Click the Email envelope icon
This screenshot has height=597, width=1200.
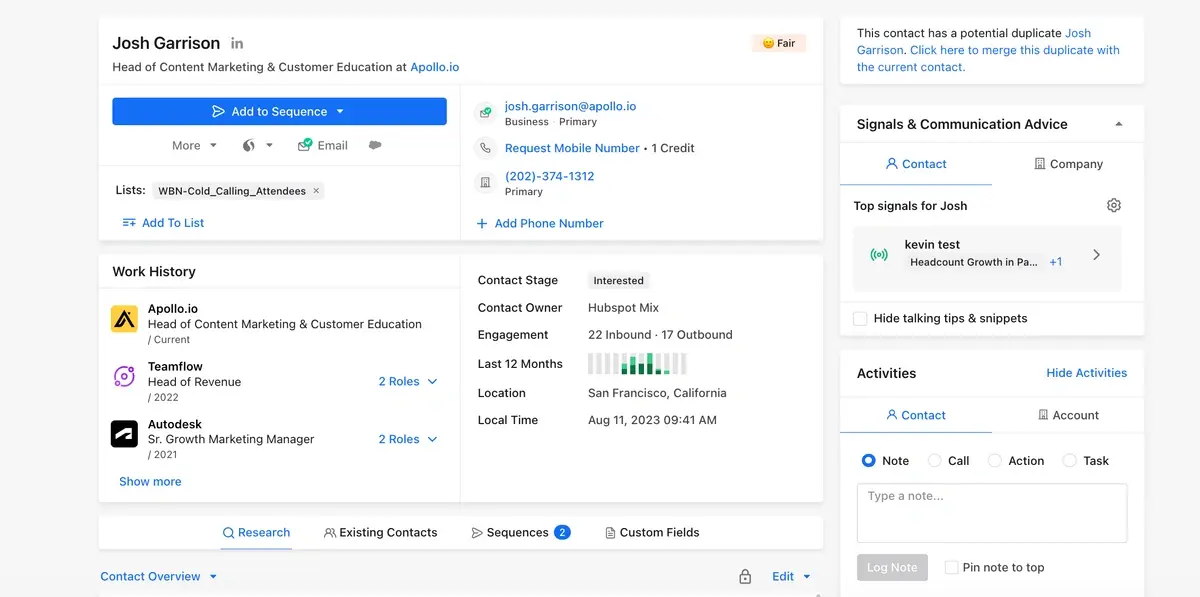coord(305,145)
